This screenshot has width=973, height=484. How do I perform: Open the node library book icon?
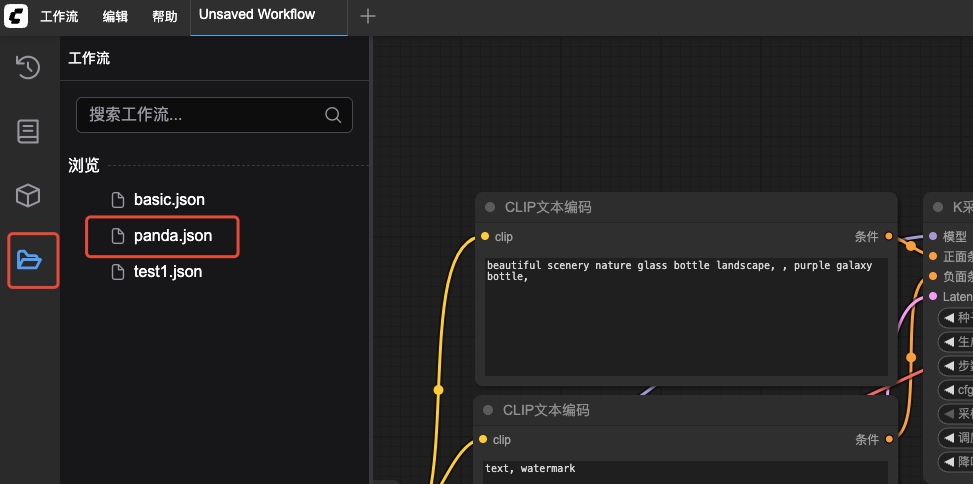coord(28,132)
